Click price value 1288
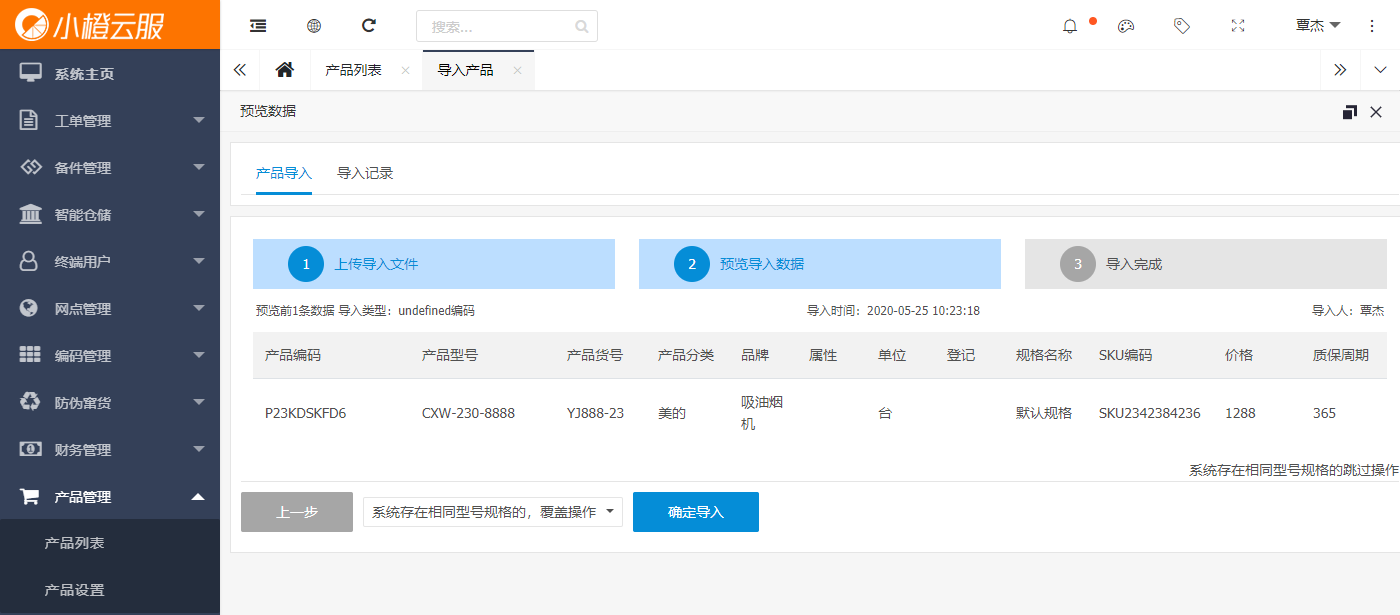Image resolution: width=1400 pixels, height=615 pixels. (1240, 413)
